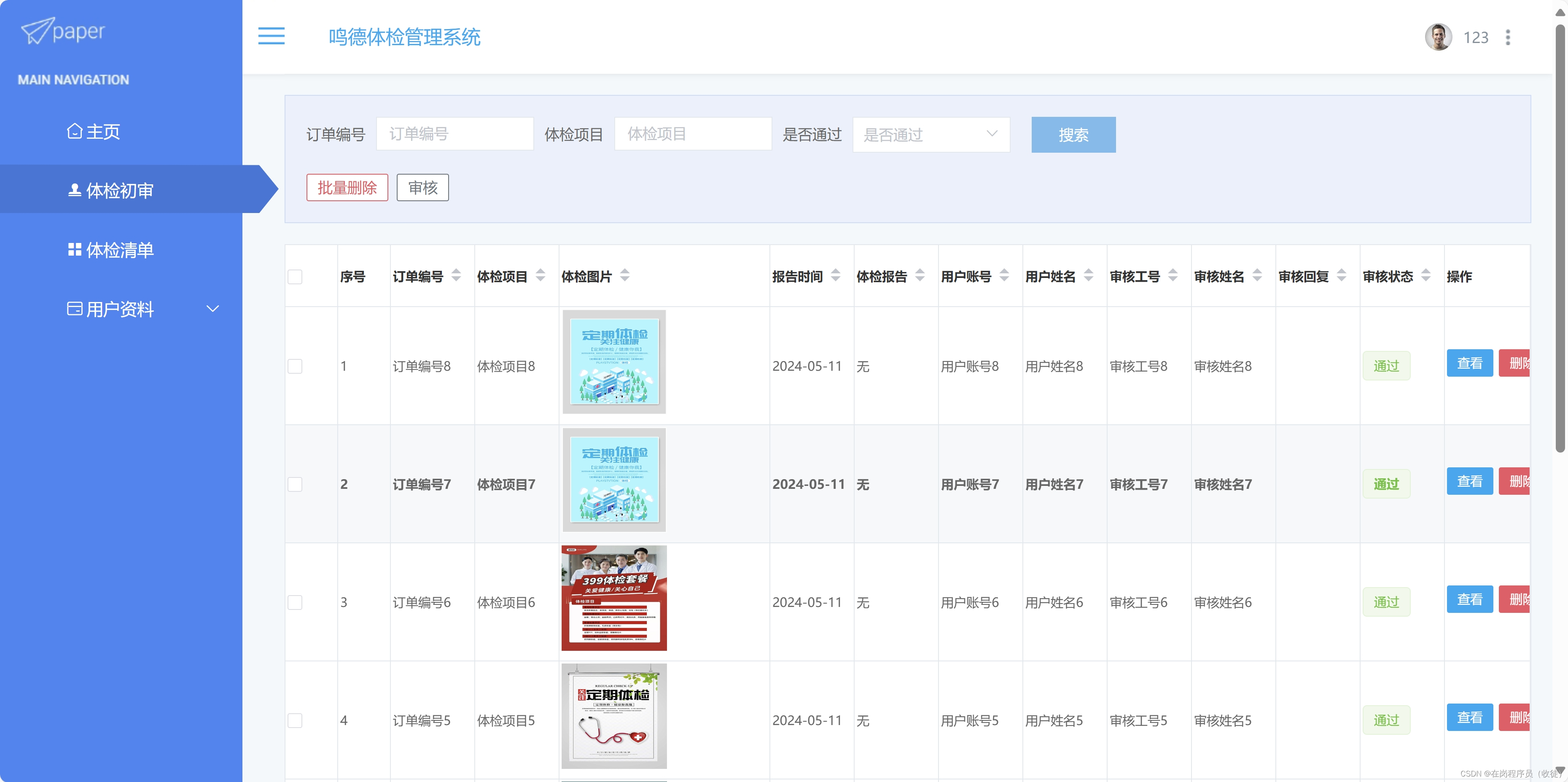Click the 批量删除 button
Image resolution: width=1568 pixels, height=782 pixels.
pyautogui.click(x=347, y=188)
